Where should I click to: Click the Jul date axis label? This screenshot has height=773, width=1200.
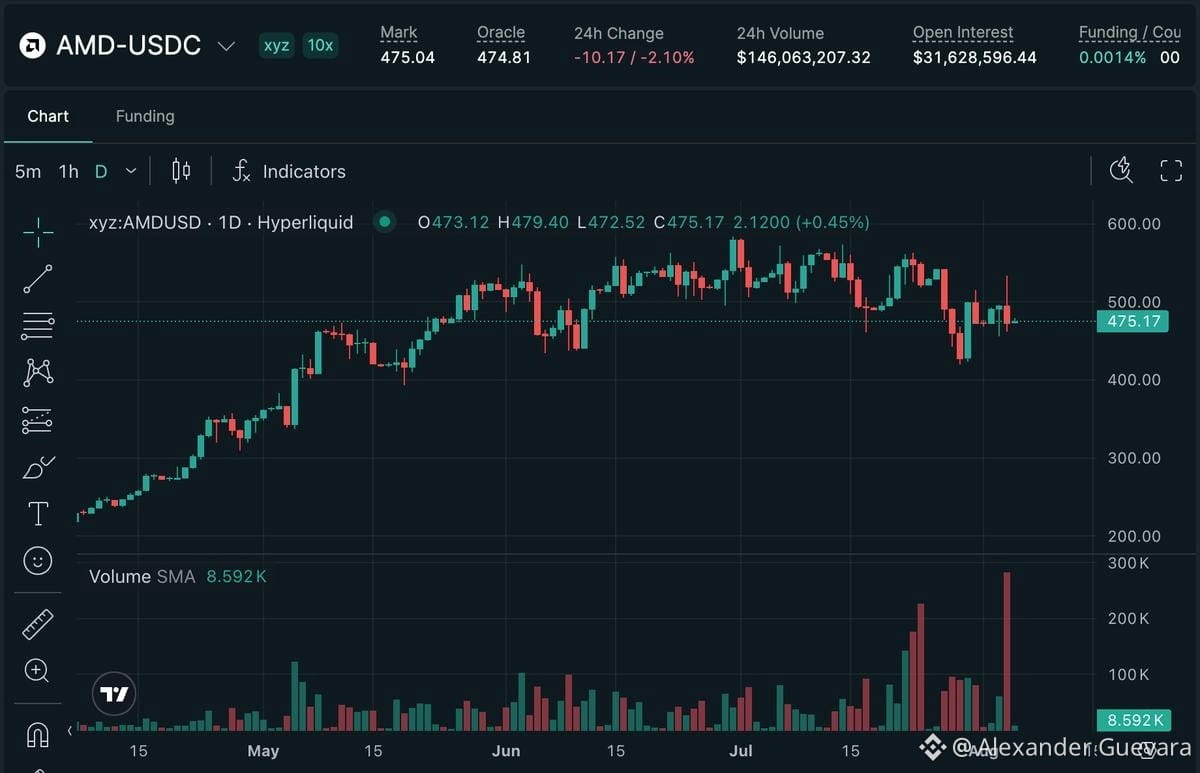pos(740,751)
